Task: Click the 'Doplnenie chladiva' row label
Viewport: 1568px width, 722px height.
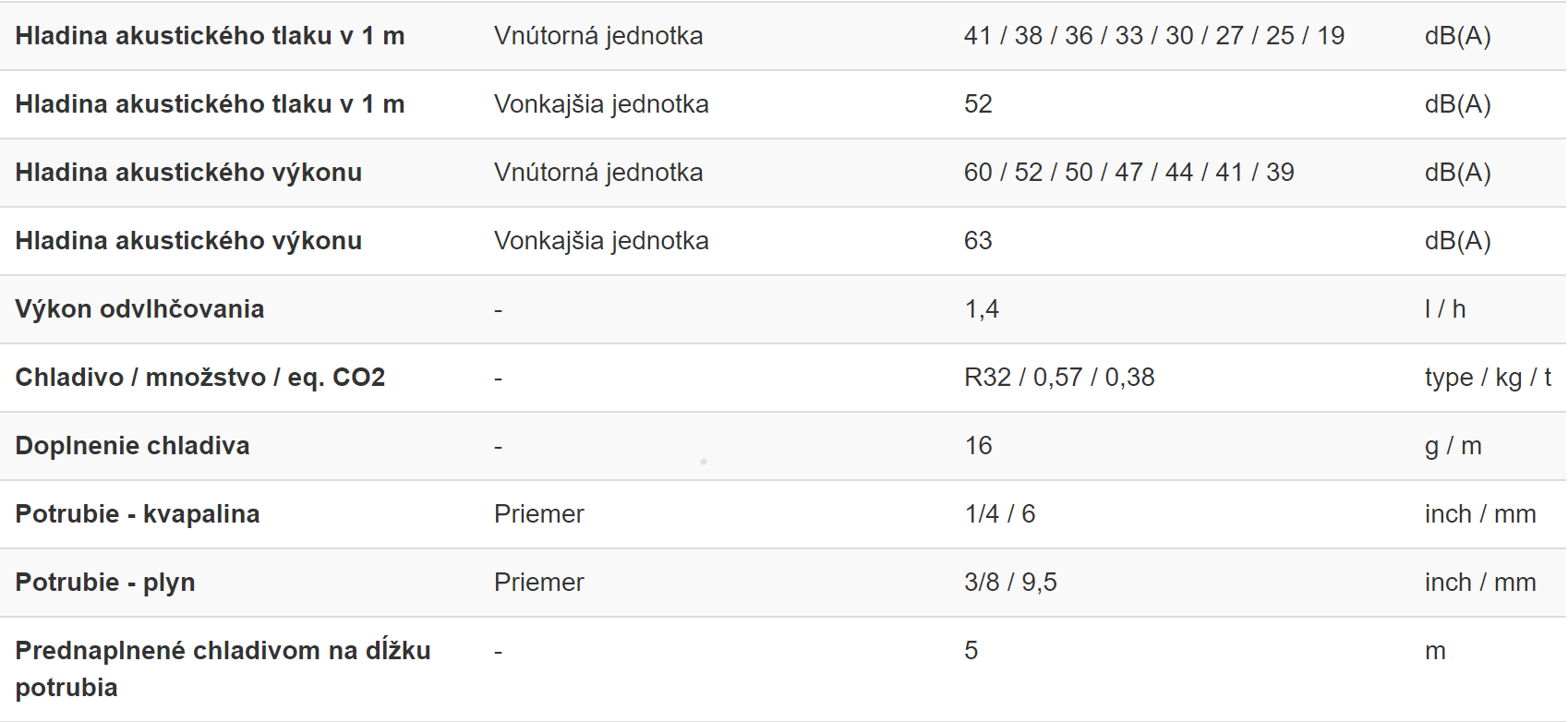Action: tap(132, 446)
